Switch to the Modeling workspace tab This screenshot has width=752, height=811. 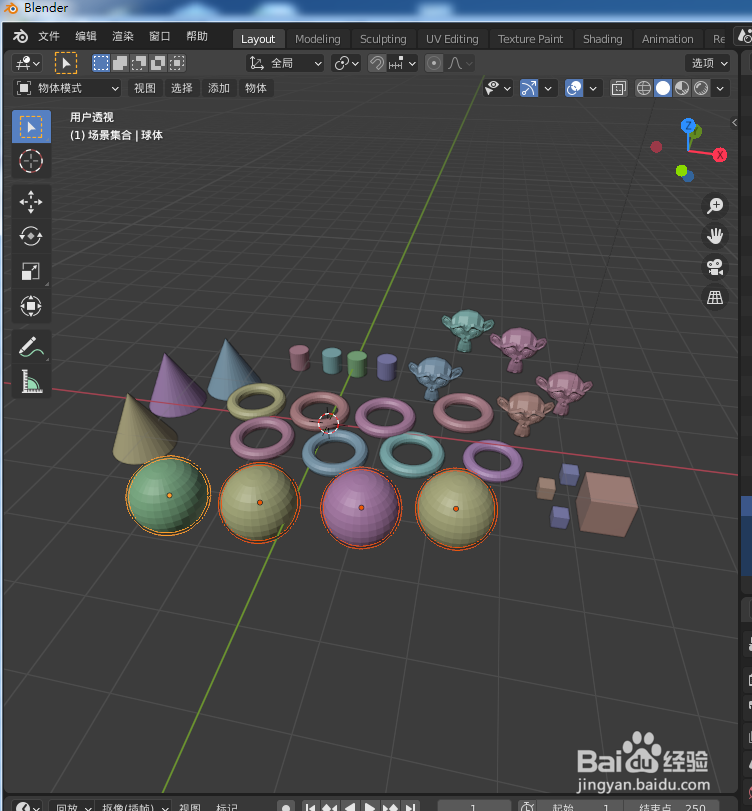tap(318, 39)
